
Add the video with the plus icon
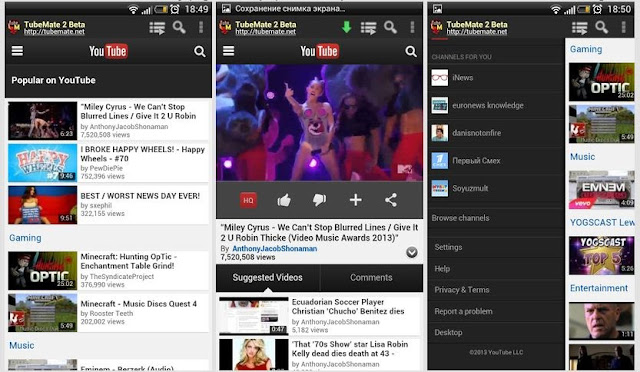click(x=356, y=200)
